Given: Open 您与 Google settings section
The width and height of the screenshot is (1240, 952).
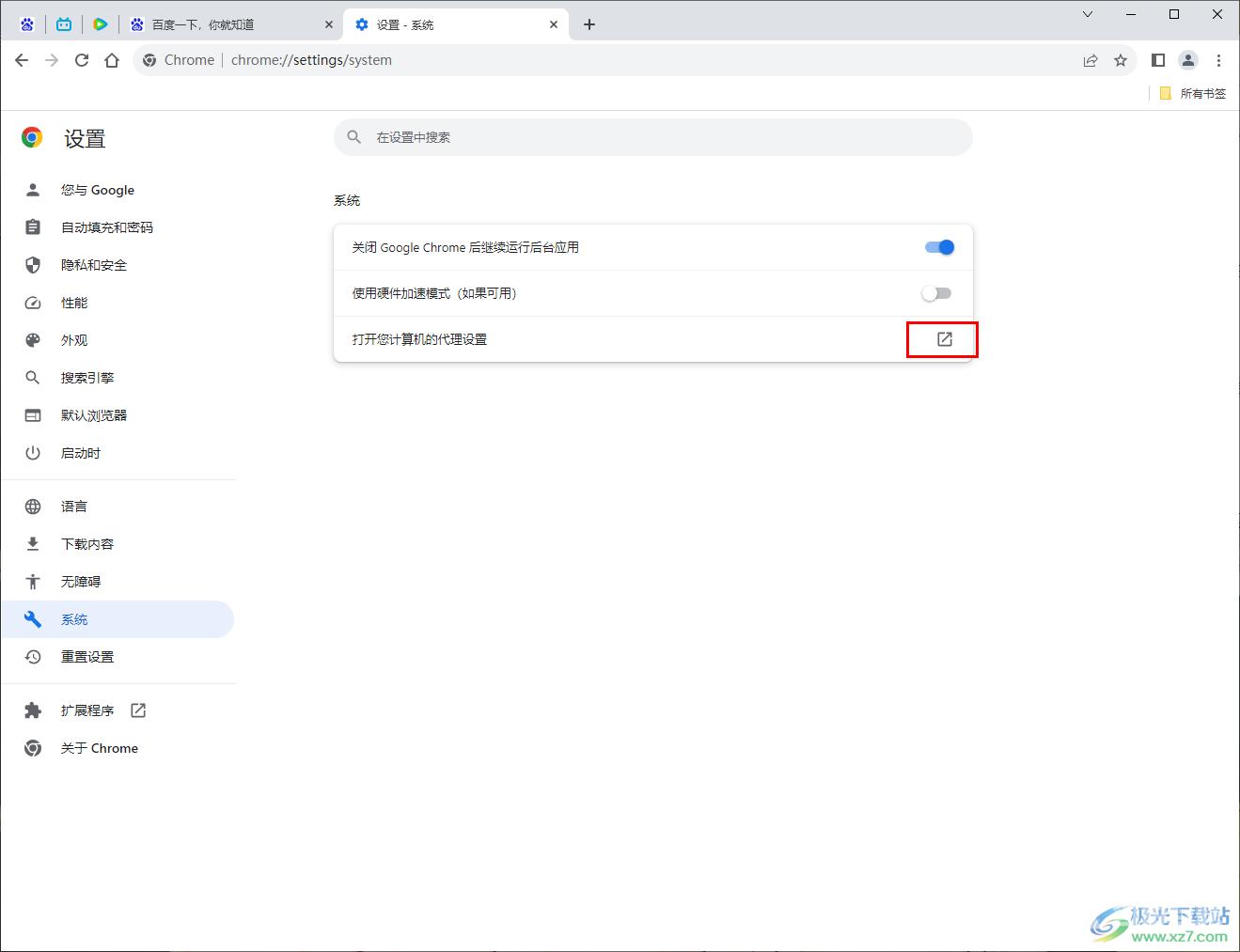Looking at the screenshot, I should click(118, 190).
